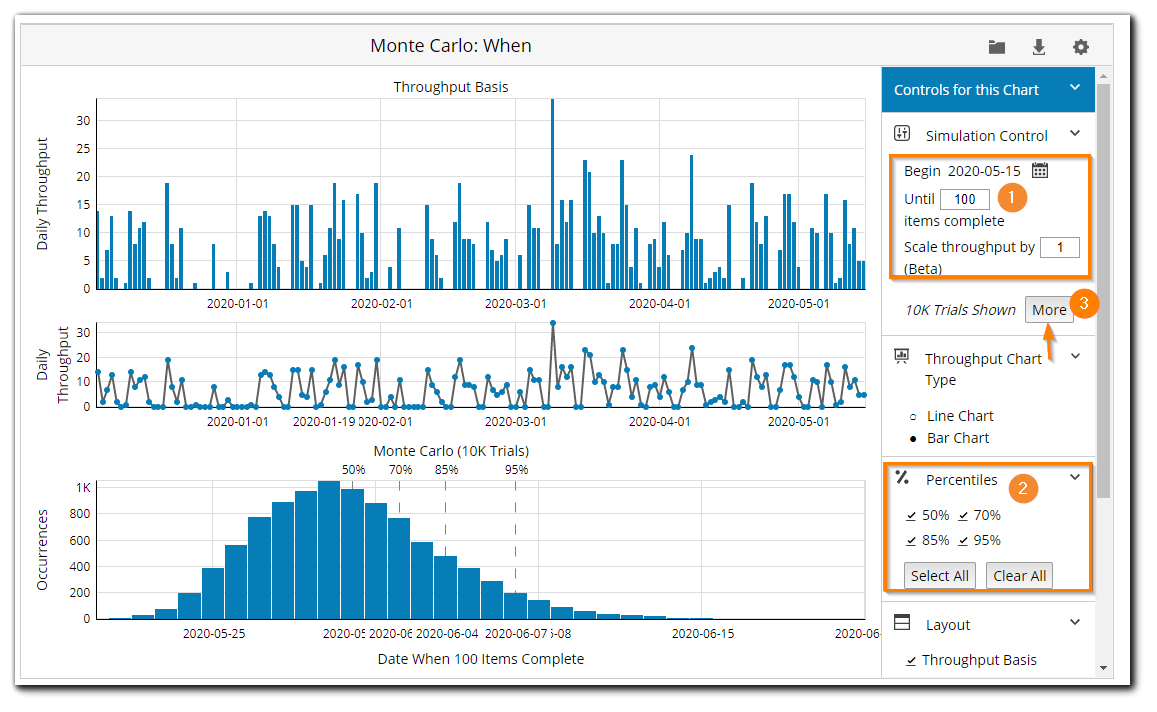This screenshot has height=712, width=1157.
Task: Collapse the Controls for this Chart header
Action: pos(1075,89)
